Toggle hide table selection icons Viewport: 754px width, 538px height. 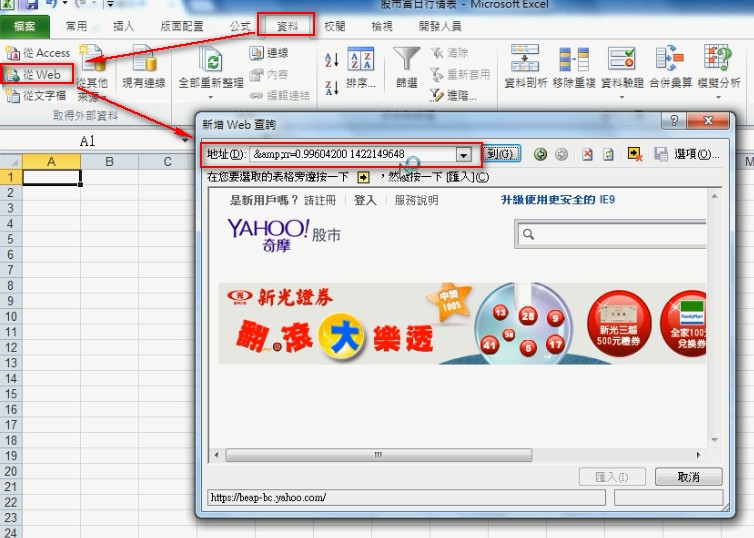(x=635, y=154)
